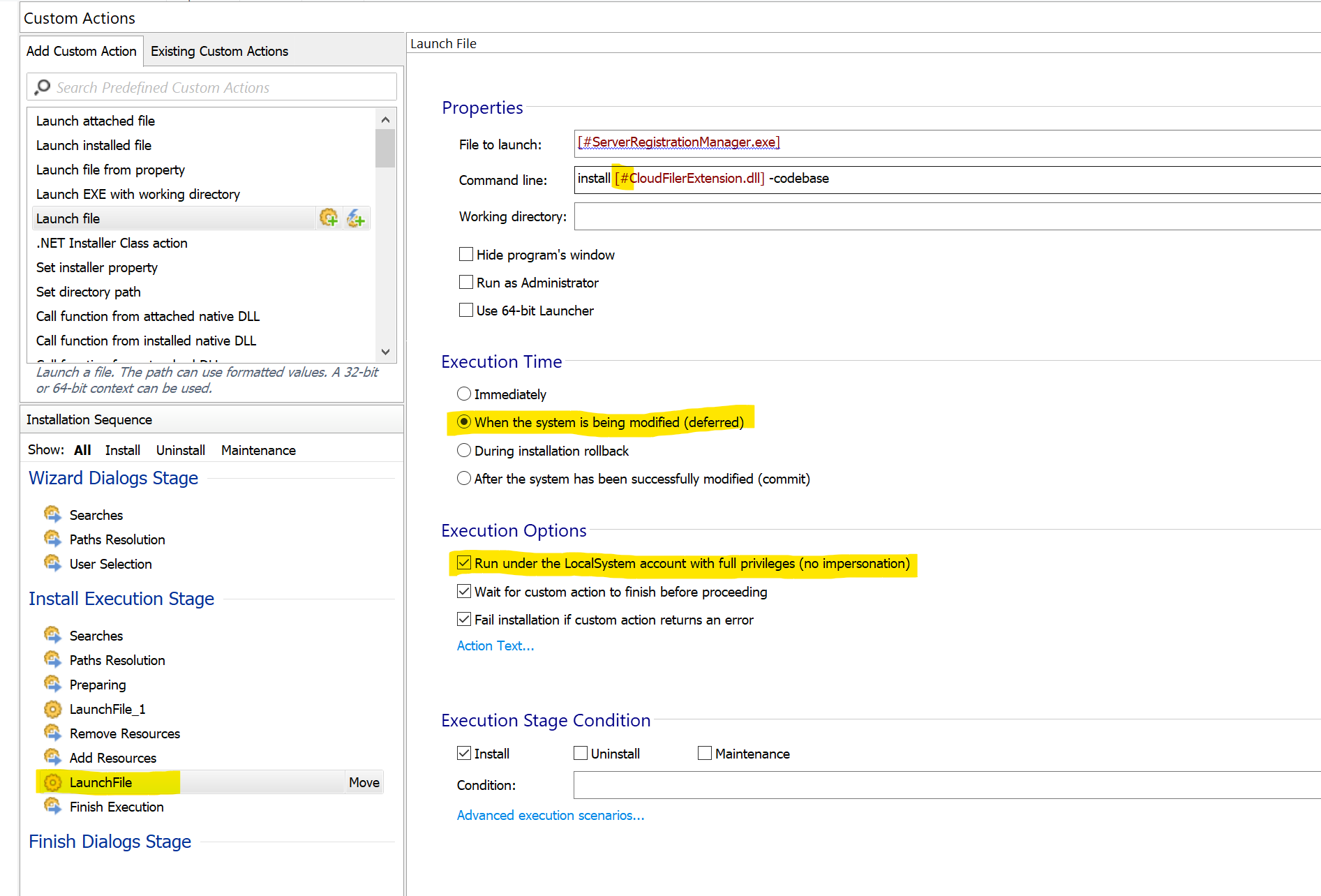Click the Add Resources action icon

tap(52, 757)
